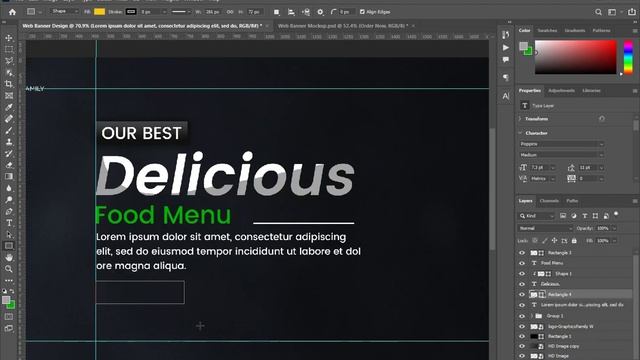Hide the Food Menu layer
640x360 pixels.
(522, 263)
